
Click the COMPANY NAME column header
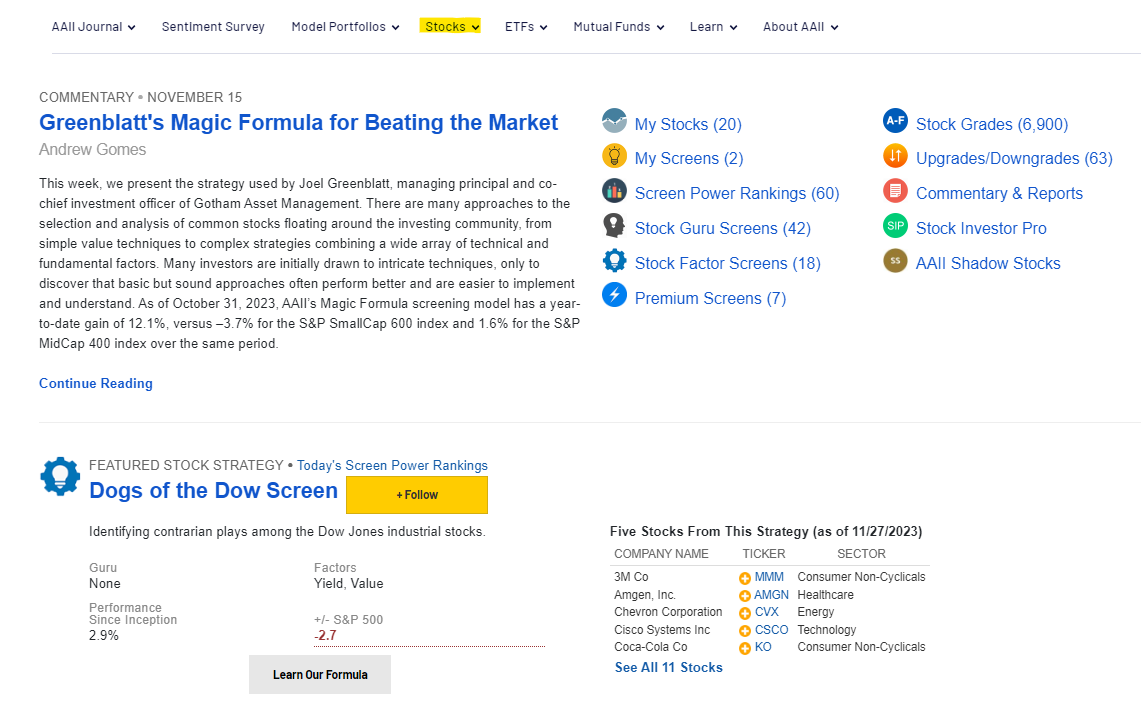coord(661,554)
